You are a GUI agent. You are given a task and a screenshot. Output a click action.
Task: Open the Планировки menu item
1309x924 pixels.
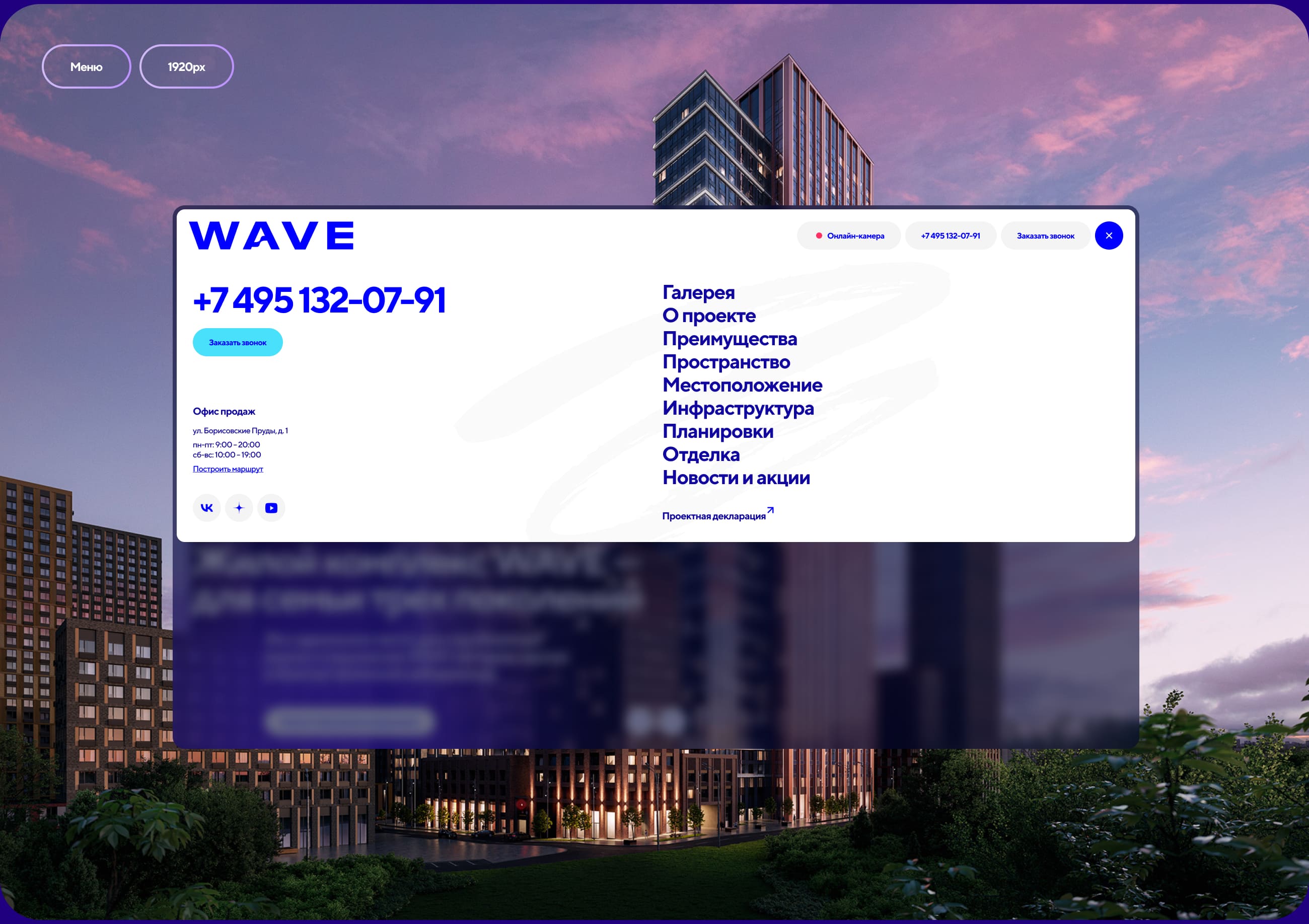point(718,431)
